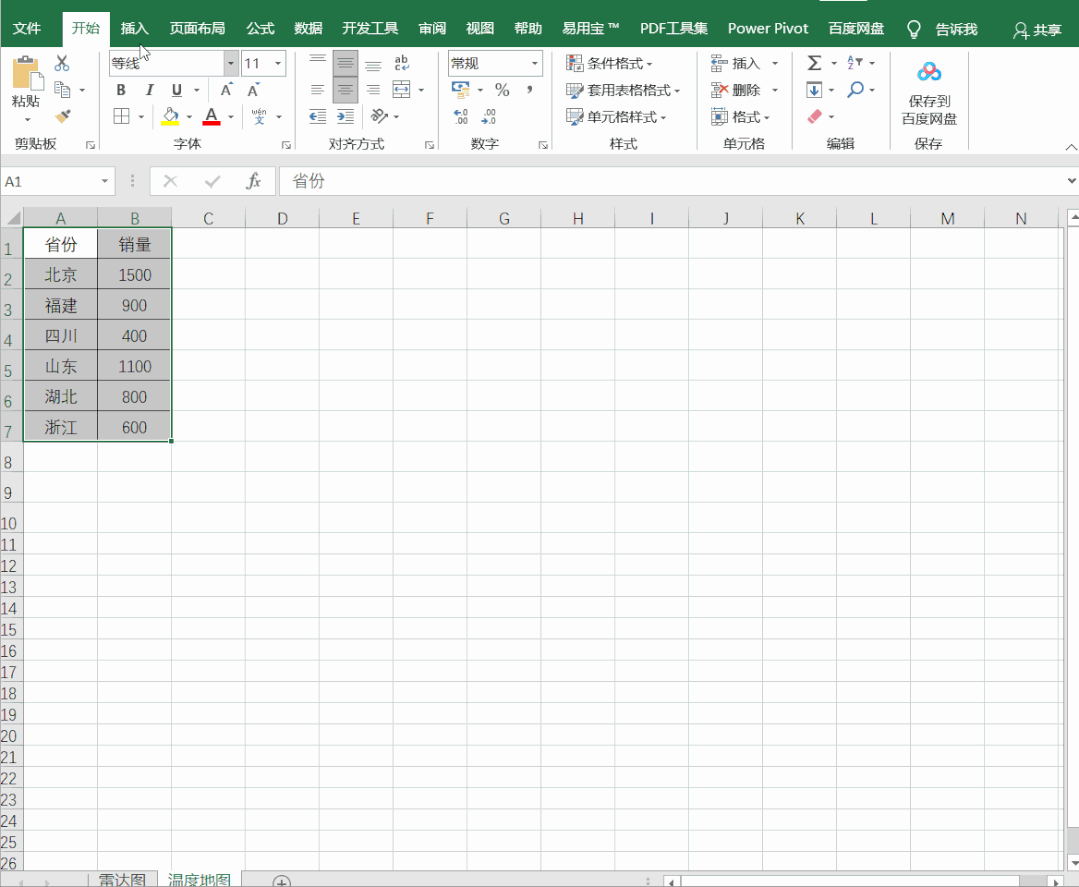
Task: Click 删除 cells button
Action: point(735,90)
